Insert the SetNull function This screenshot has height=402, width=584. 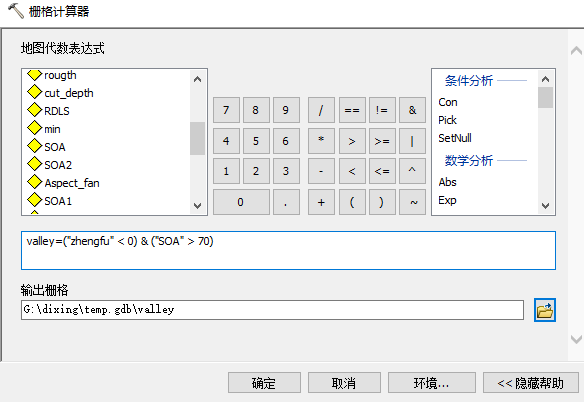coord(455,138)
